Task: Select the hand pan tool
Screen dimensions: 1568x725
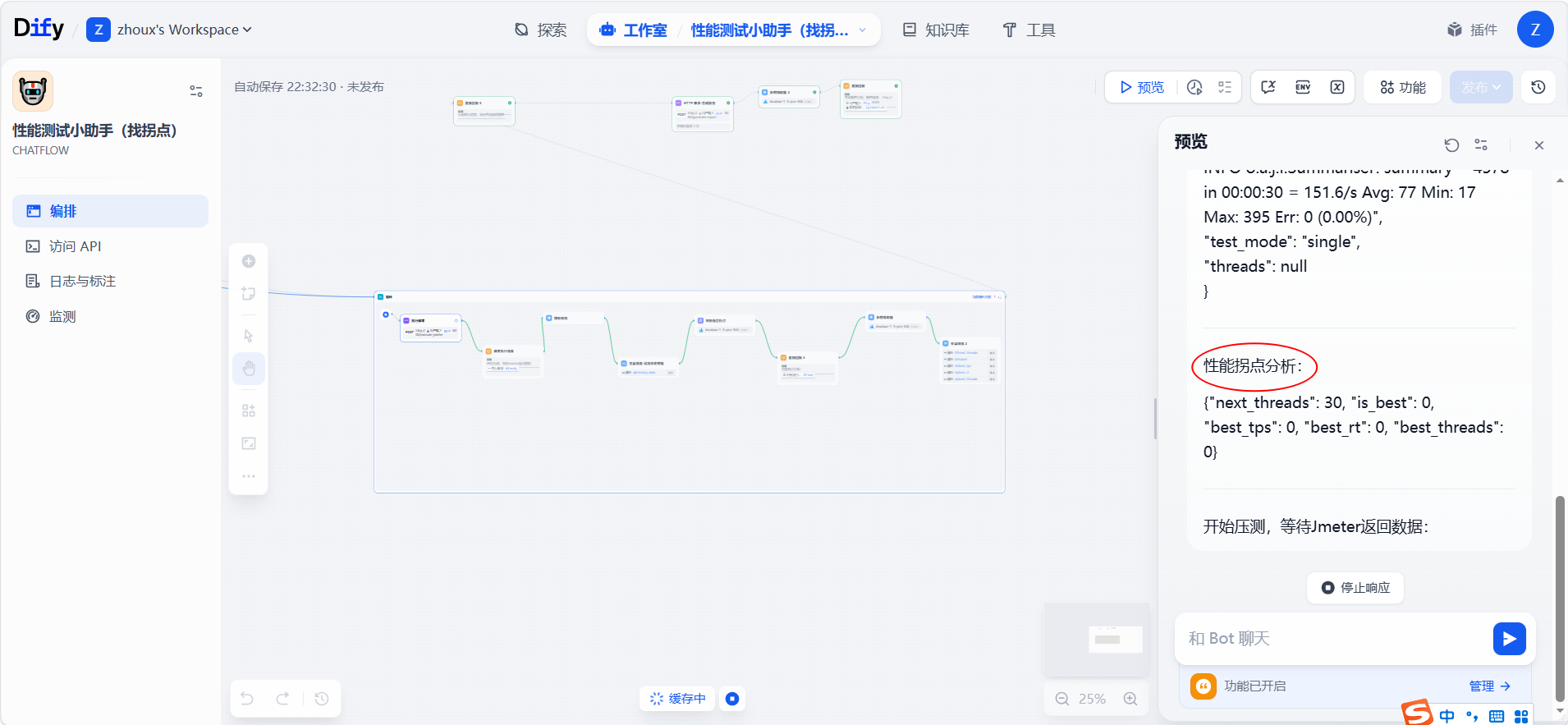Action: 249,369
